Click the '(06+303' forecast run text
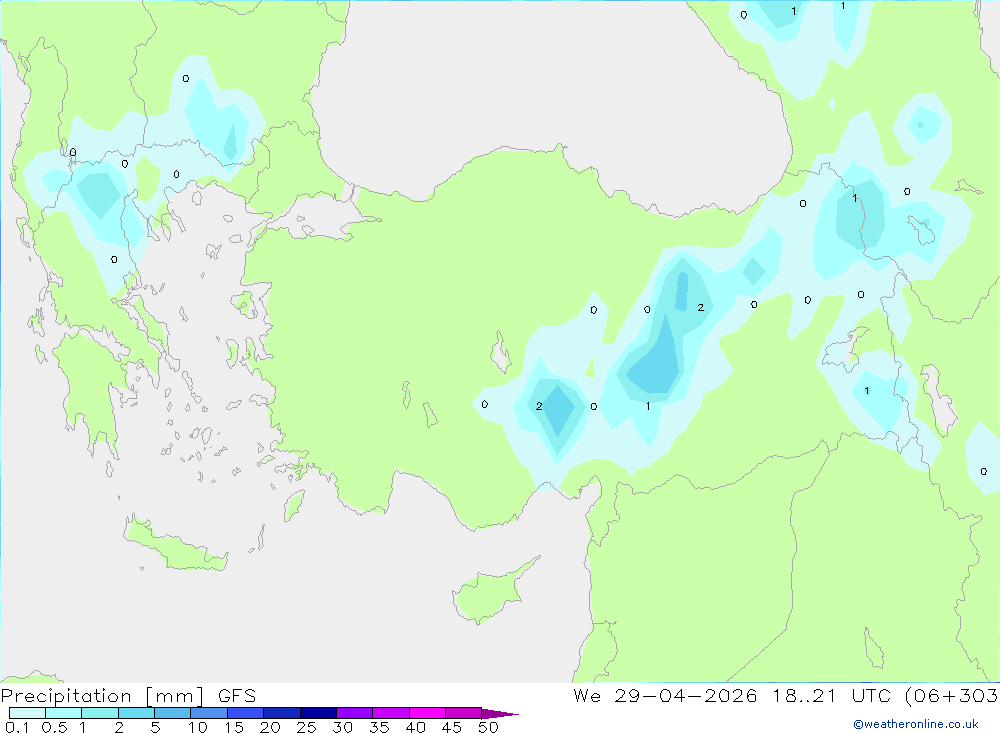The width and height of the screenshot is (1000, 733). click(x=952, y=696)
